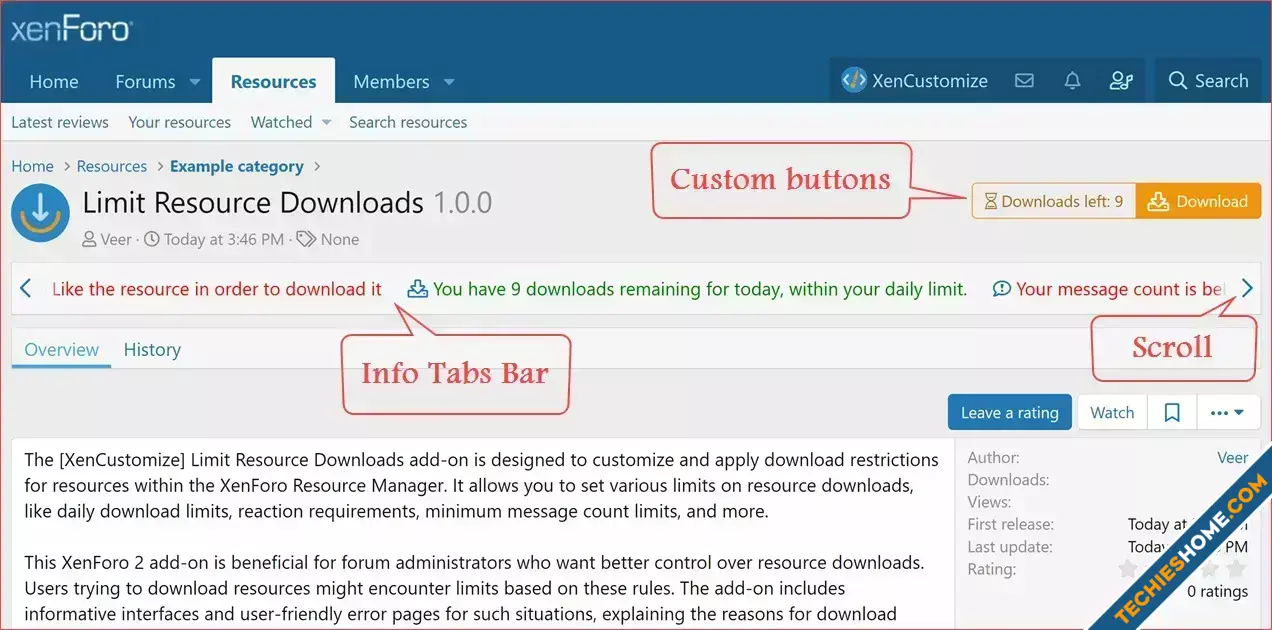Click the Watch button
The image size is (1272, 630).
coord(1112,412)
